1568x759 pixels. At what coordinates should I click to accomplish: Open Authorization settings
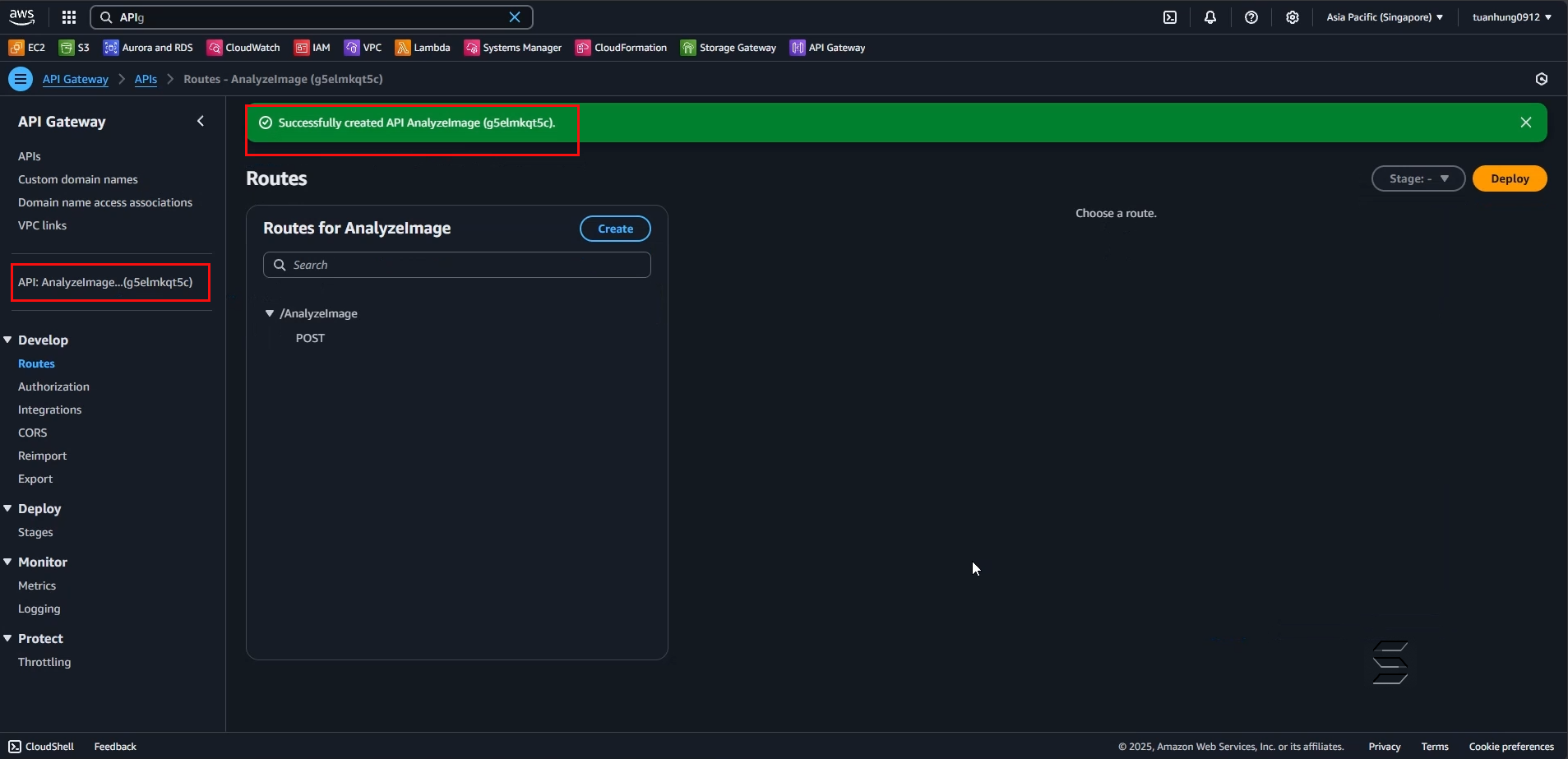click(54, 386)
